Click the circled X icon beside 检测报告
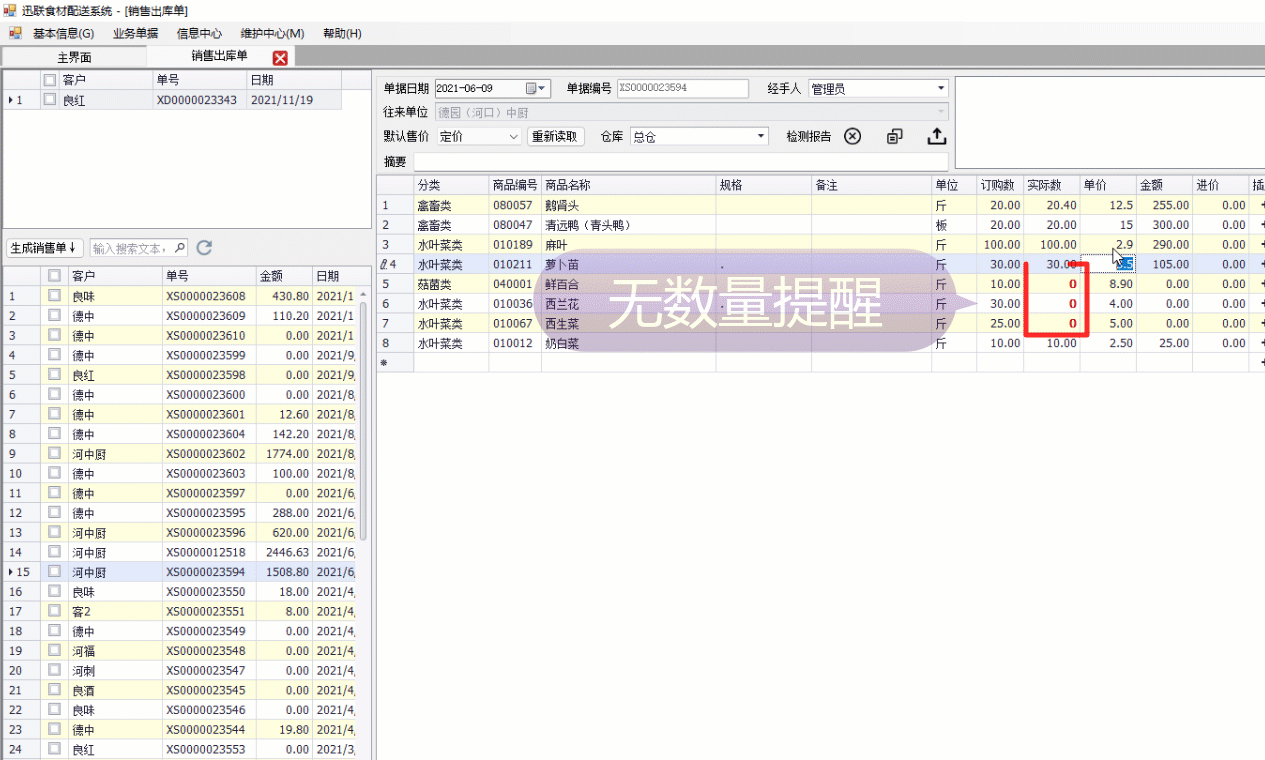This screenshot has height=760, width=1265. [852, 136]
